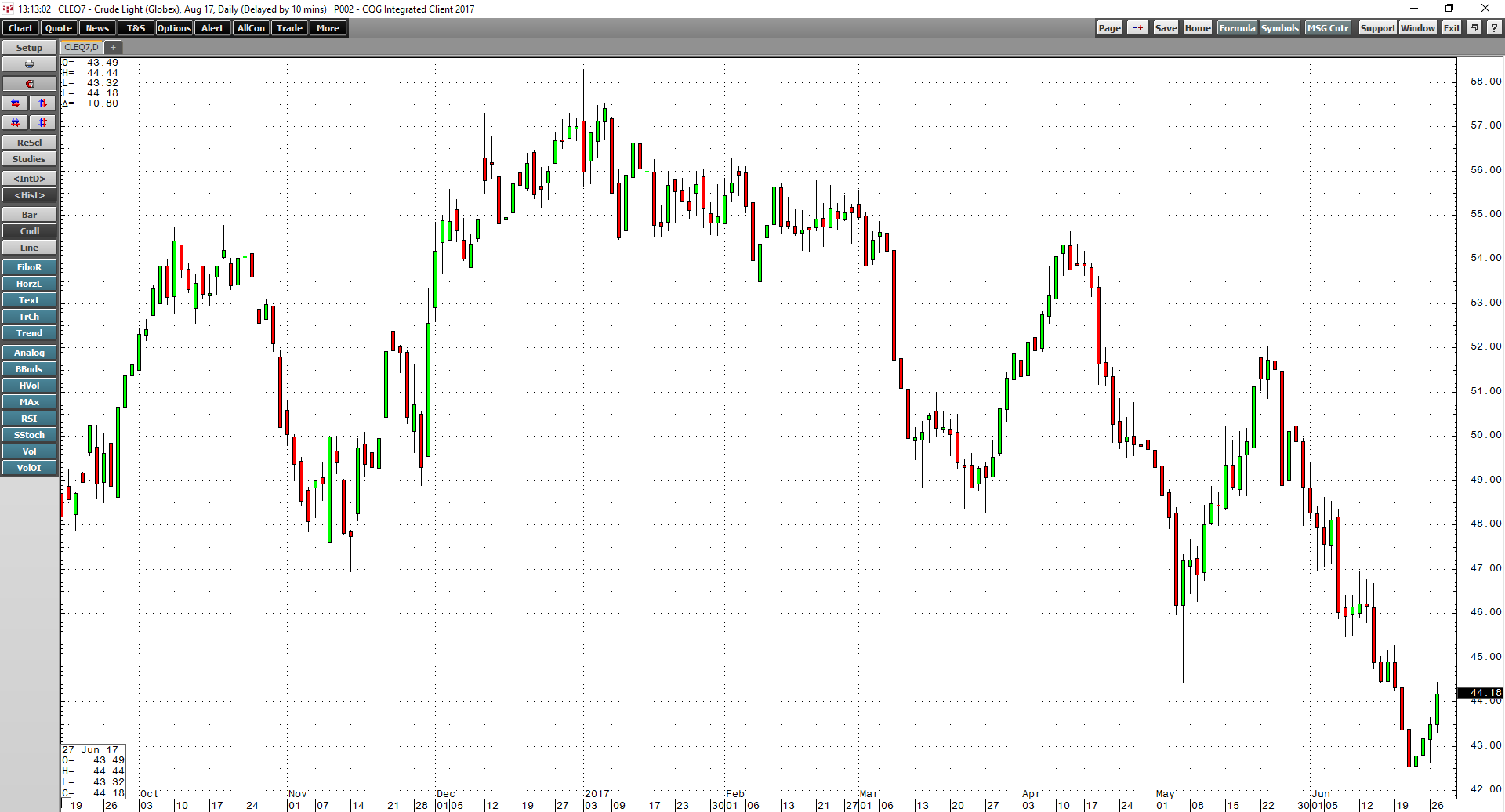The image size is (1505, 812).
Task: Open the Symbols tool
Action: coord(1279,27)
